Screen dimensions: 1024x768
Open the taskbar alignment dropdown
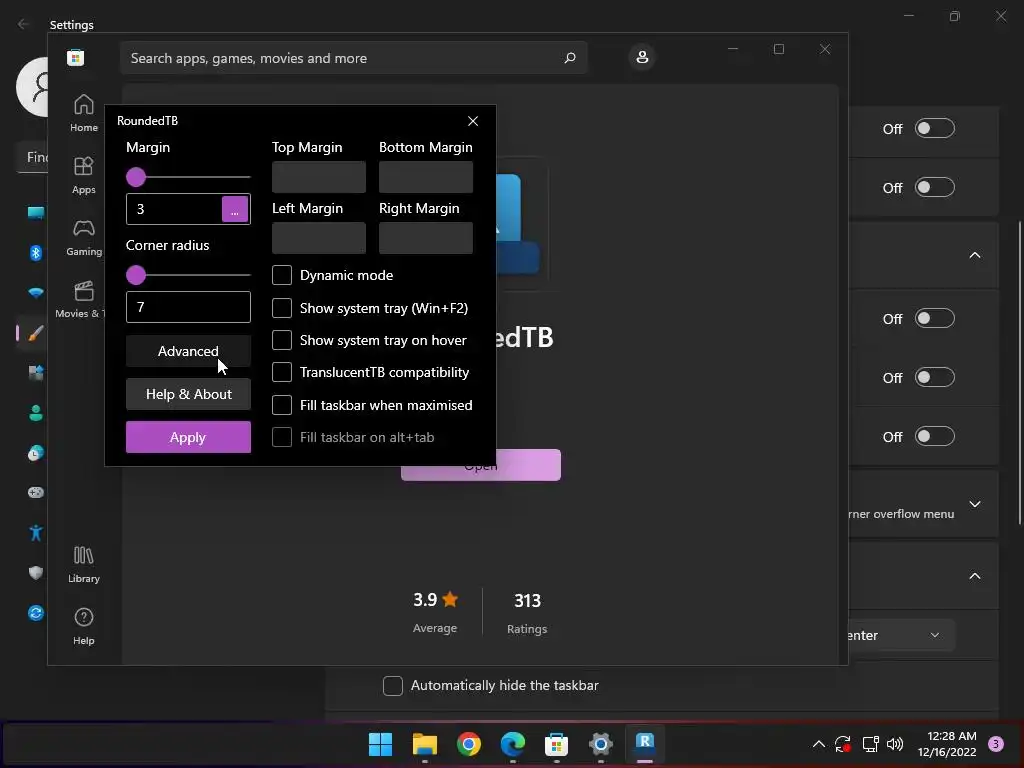[x=901, y=635]
